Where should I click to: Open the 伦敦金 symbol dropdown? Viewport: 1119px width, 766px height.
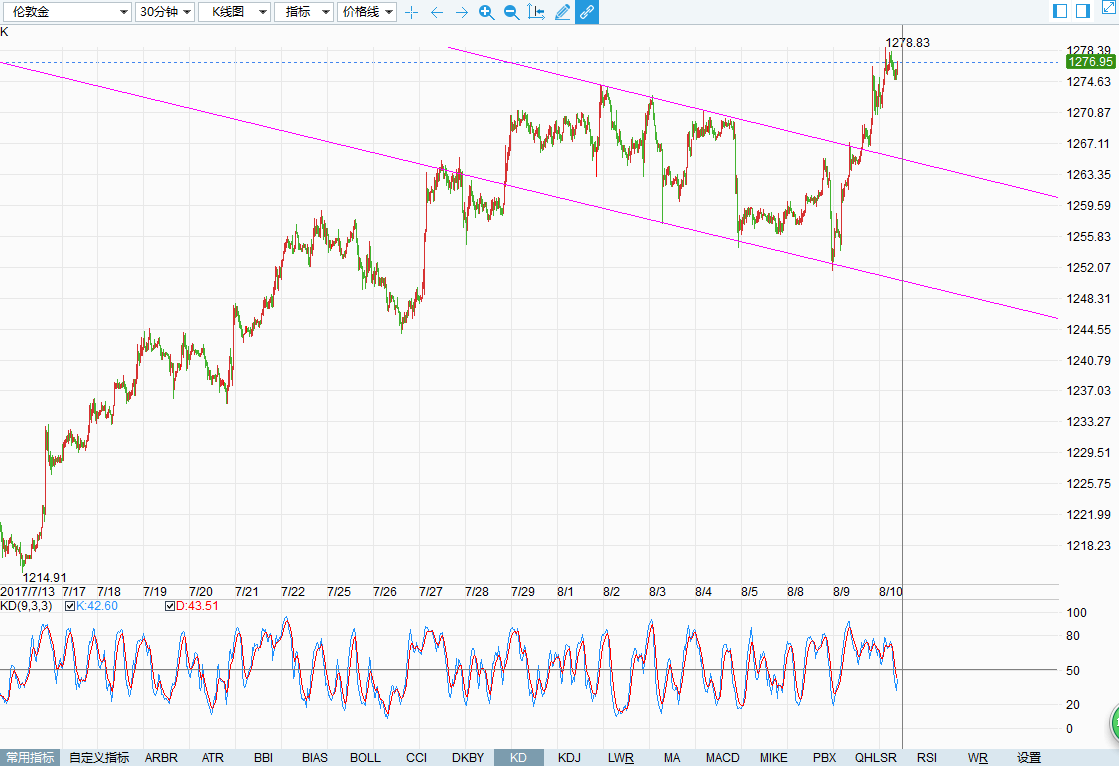66,12
